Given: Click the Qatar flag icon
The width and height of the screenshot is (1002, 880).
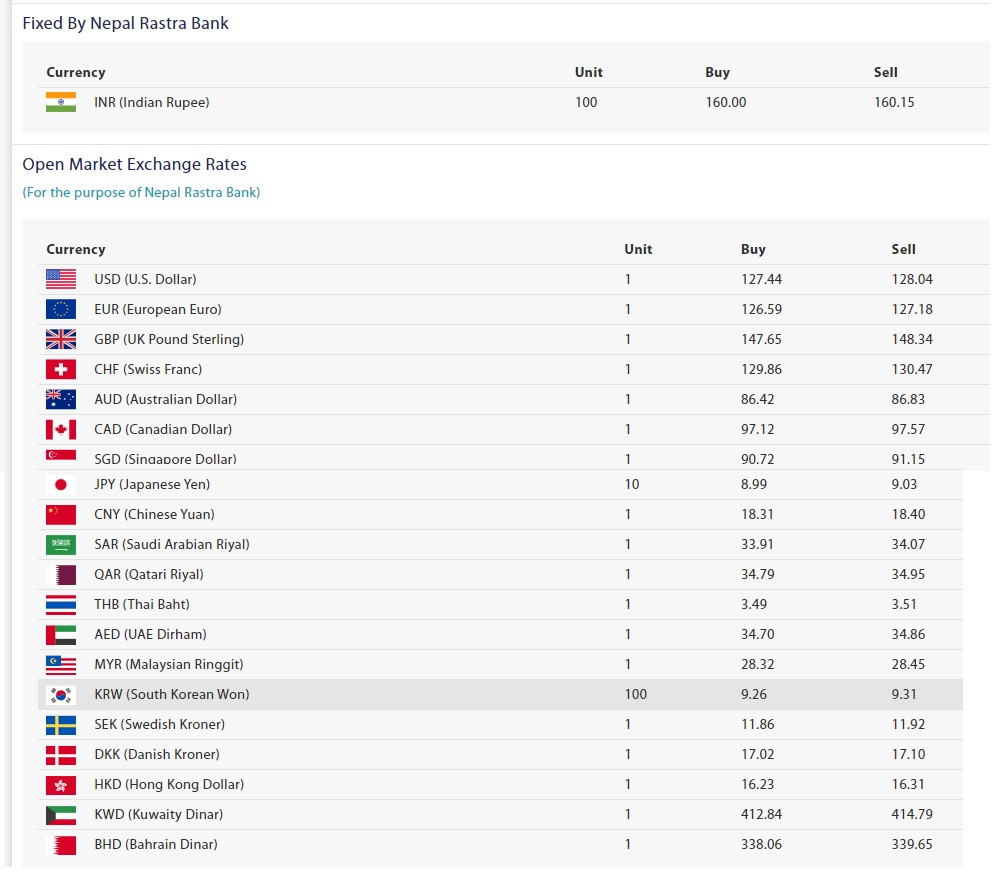Looking at the screenshot, I should coord(61,575).
